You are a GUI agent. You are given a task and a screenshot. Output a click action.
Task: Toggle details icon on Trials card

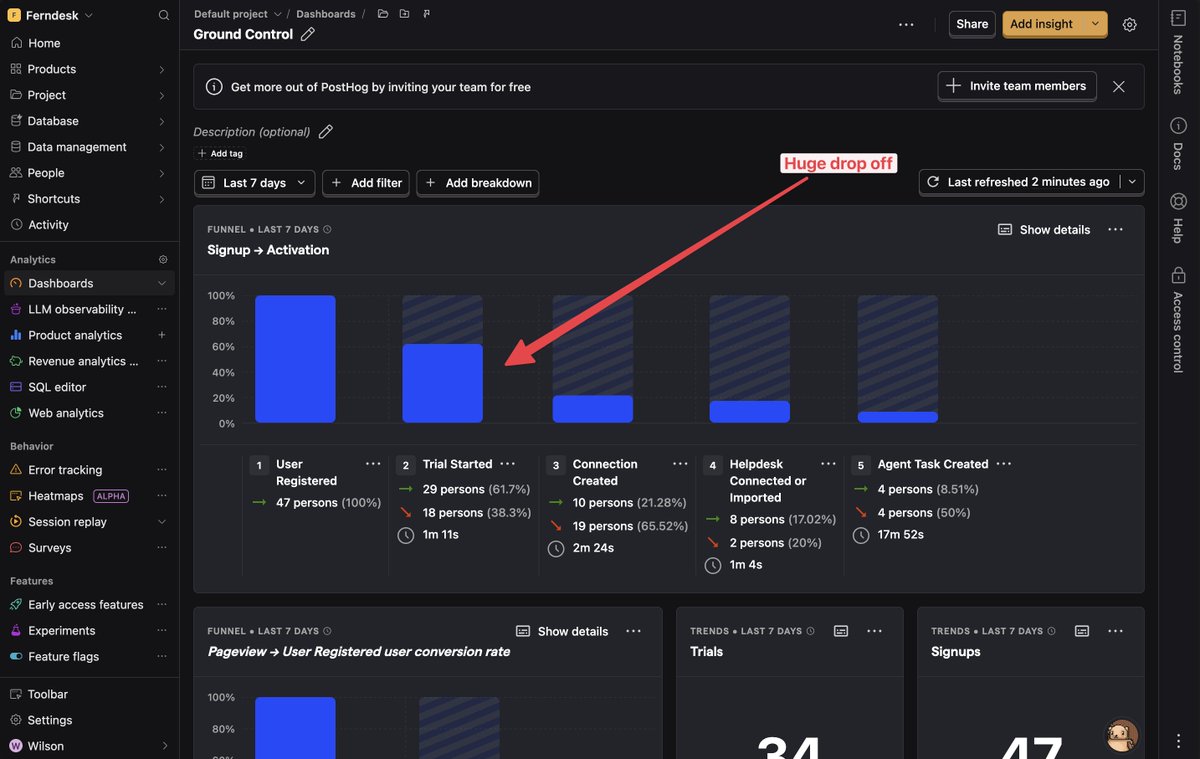point(841,631)
